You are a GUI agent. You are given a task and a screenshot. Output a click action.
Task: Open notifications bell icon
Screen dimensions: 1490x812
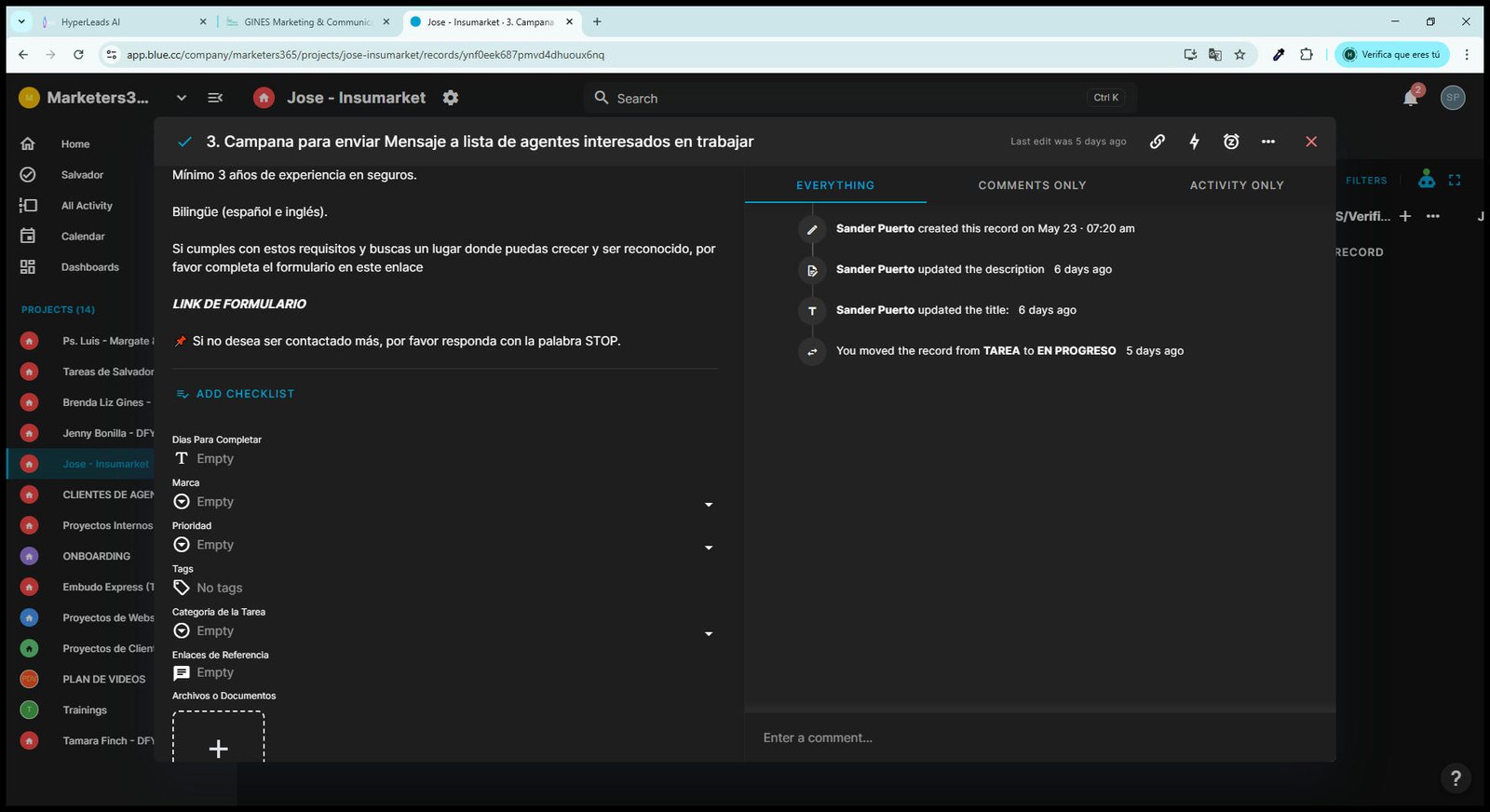1411,98
